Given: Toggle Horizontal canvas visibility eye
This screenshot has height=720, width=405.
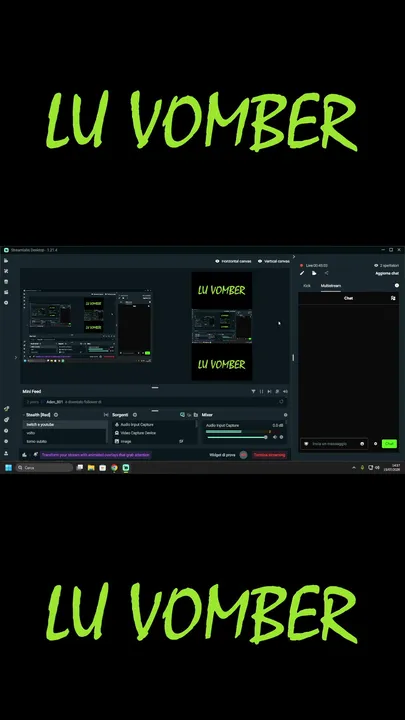Looking at the screenshot, I should pos(217,261).
